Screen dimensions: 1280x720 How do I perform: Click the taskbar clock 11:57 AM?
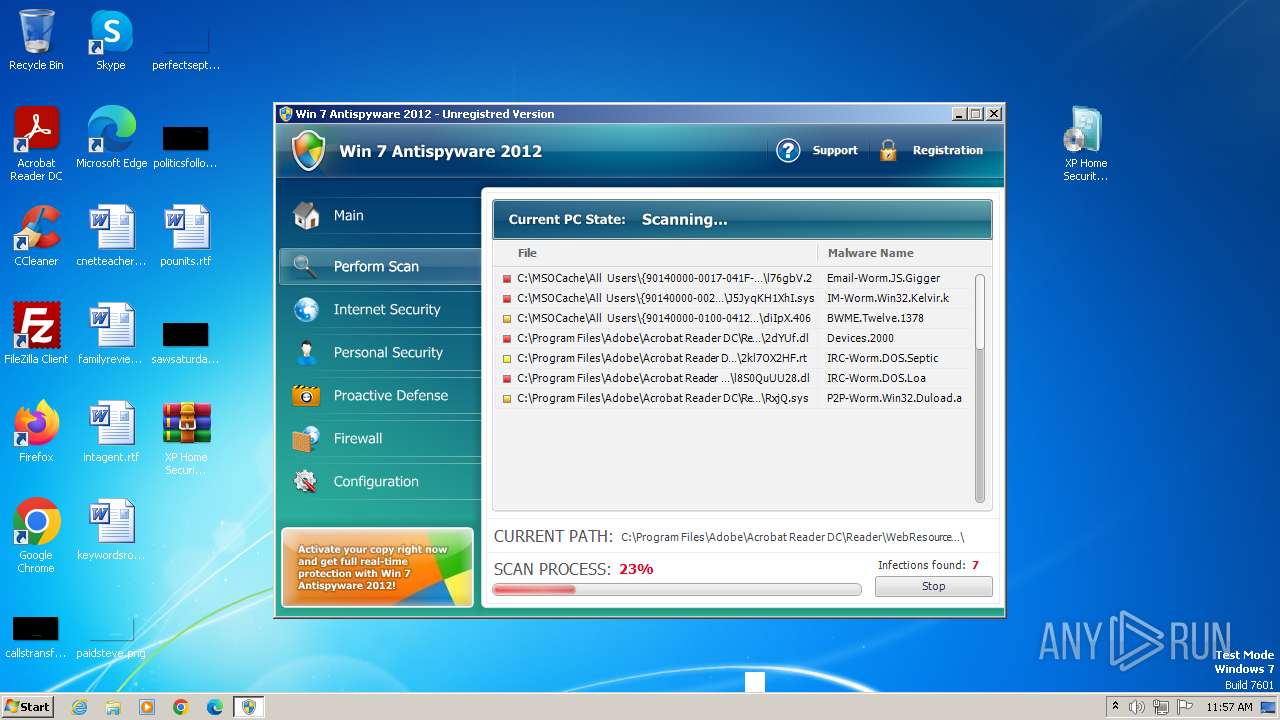(x=1229, y=707)
